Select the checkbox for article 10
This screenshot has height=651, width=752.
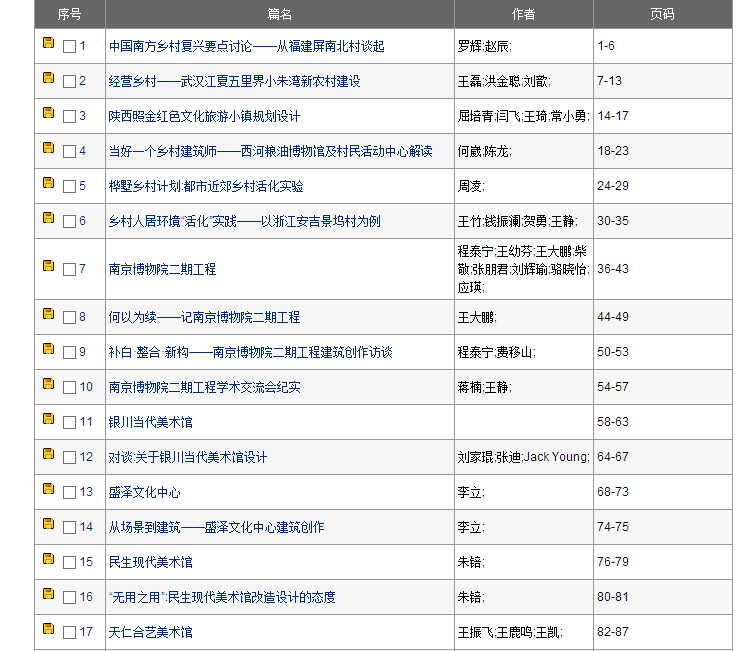(x=70, y=388)
